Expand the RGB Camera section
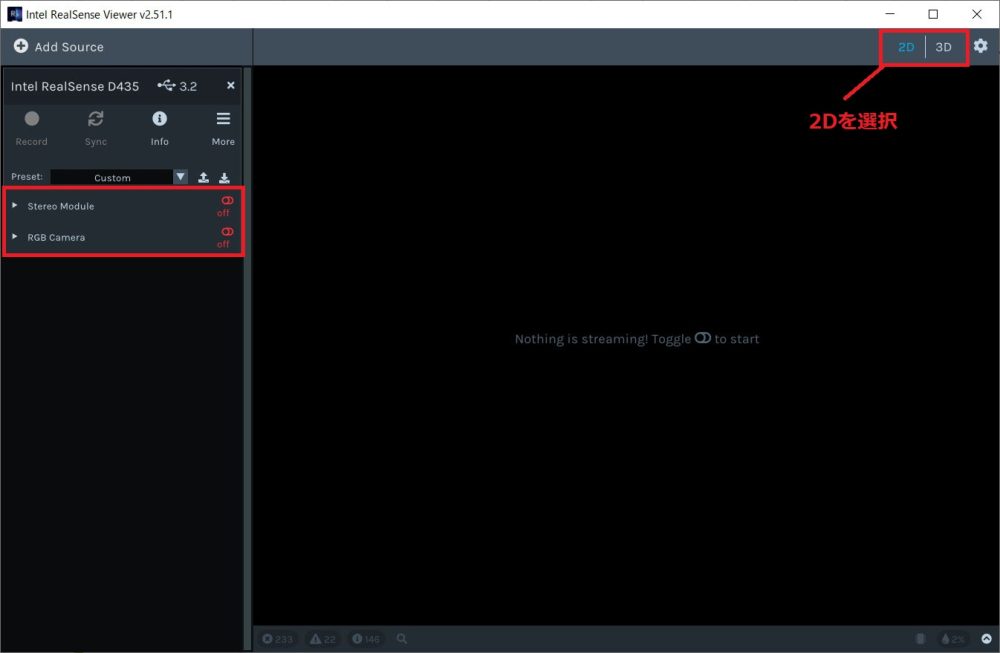This screenshot has height=653, width=1000. coord(15,237)
